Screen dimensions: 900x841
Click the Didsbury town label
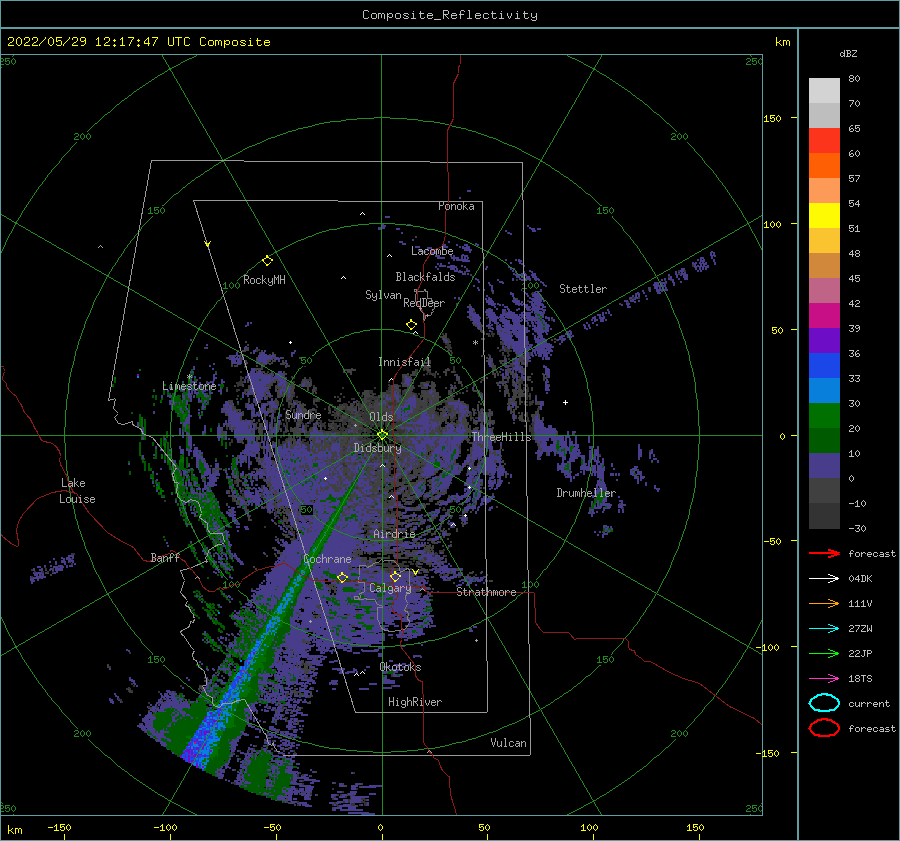377,448
